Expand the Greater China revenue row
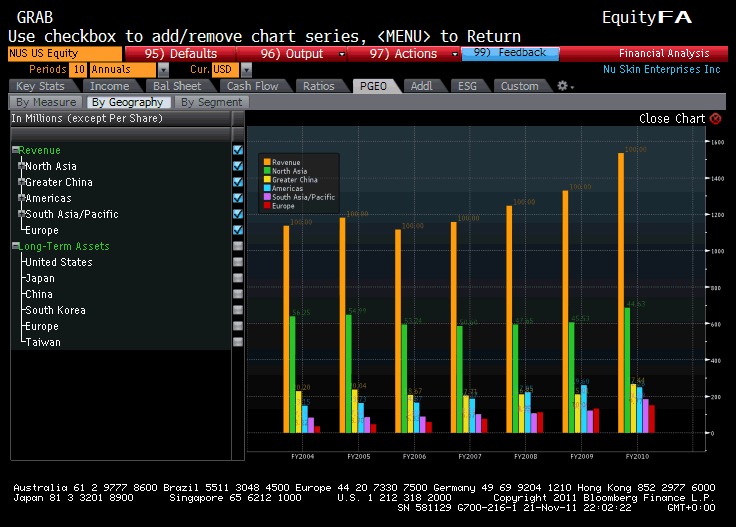736x527 pixels. click(22, 182)
